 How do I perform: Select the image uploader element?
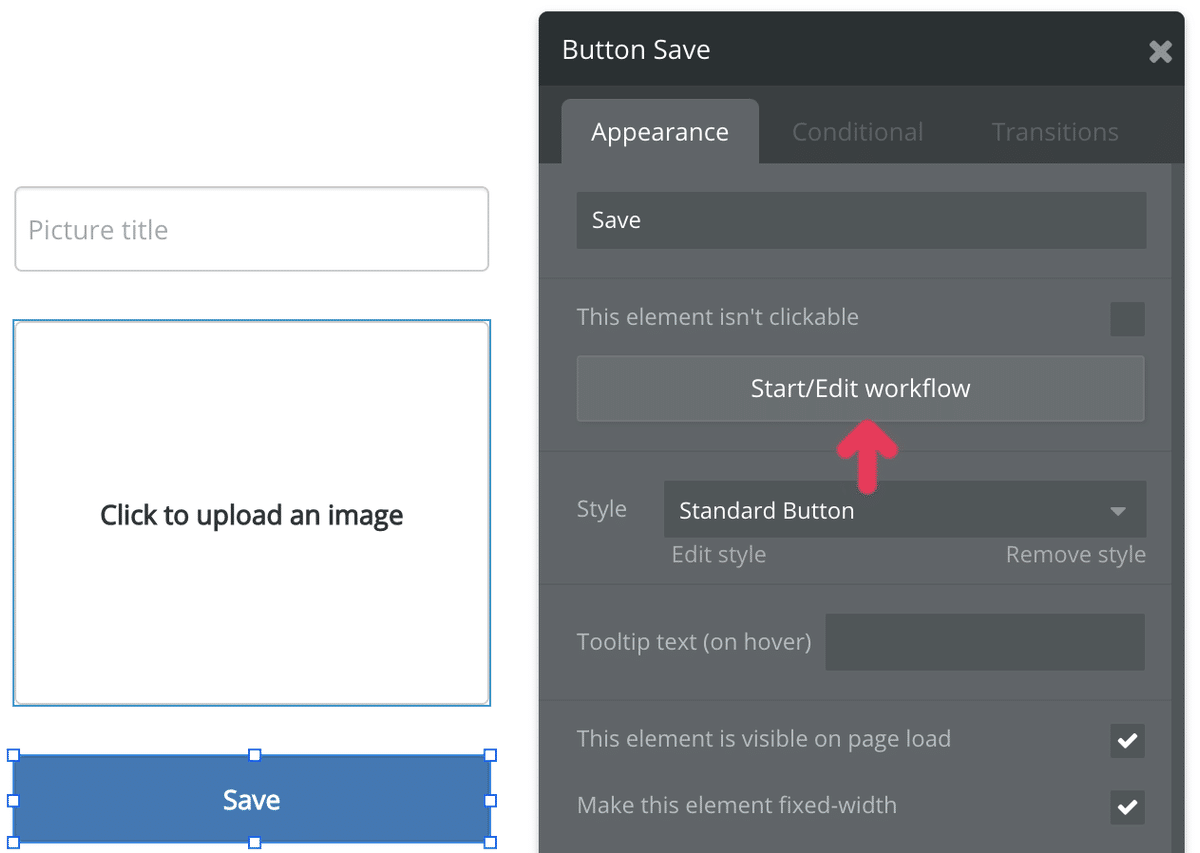pyautogui.click(x=251, y=513)
